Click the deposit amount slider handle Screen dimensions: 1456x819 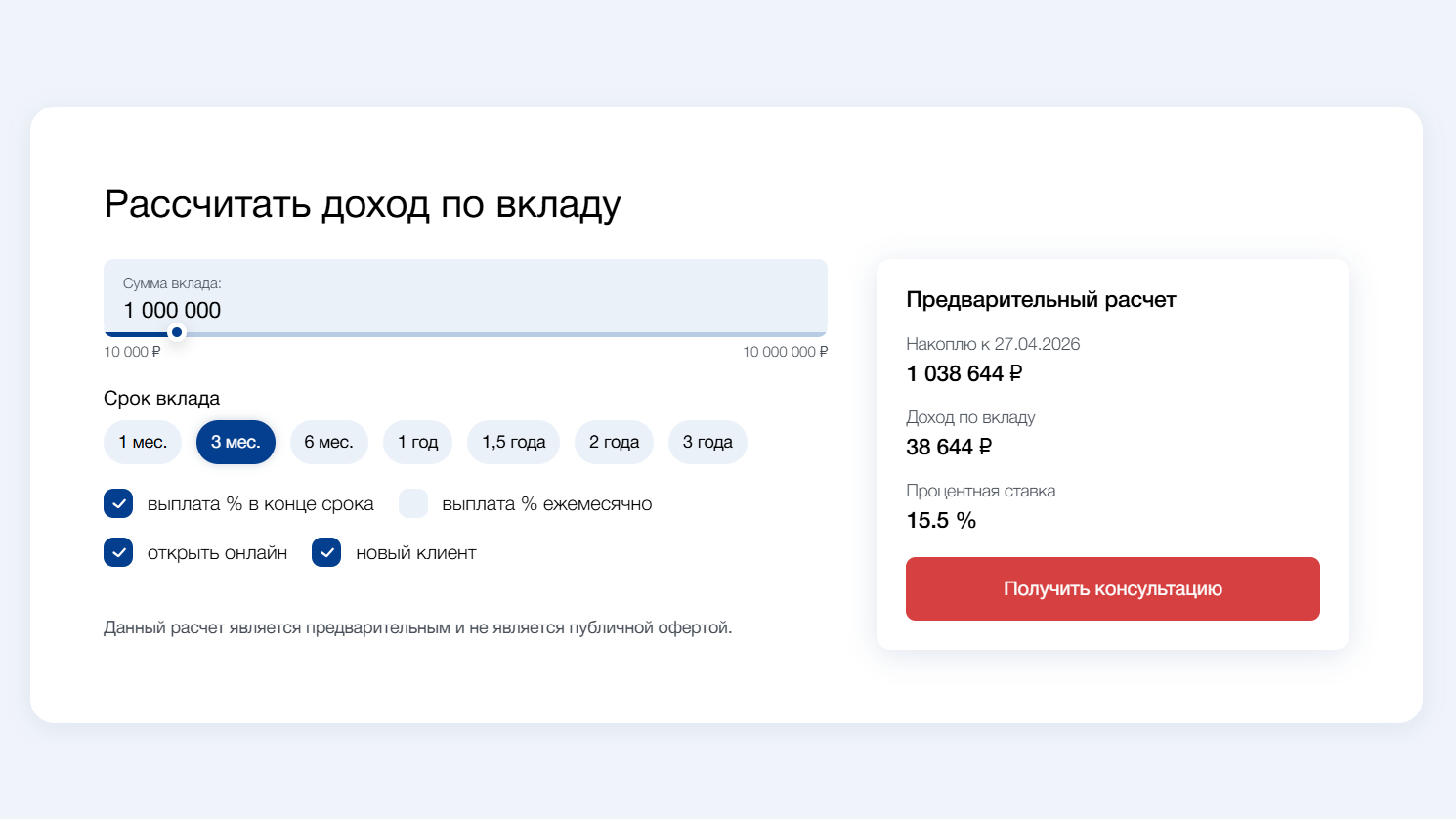click(177, 332)
